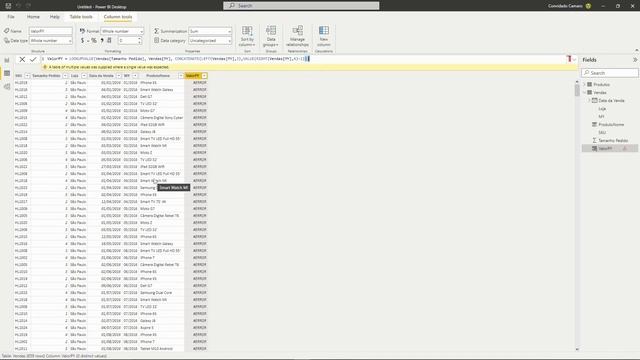Open the File menu
The width and height of the screenshot is (640, 360).
tap(11, 17)
